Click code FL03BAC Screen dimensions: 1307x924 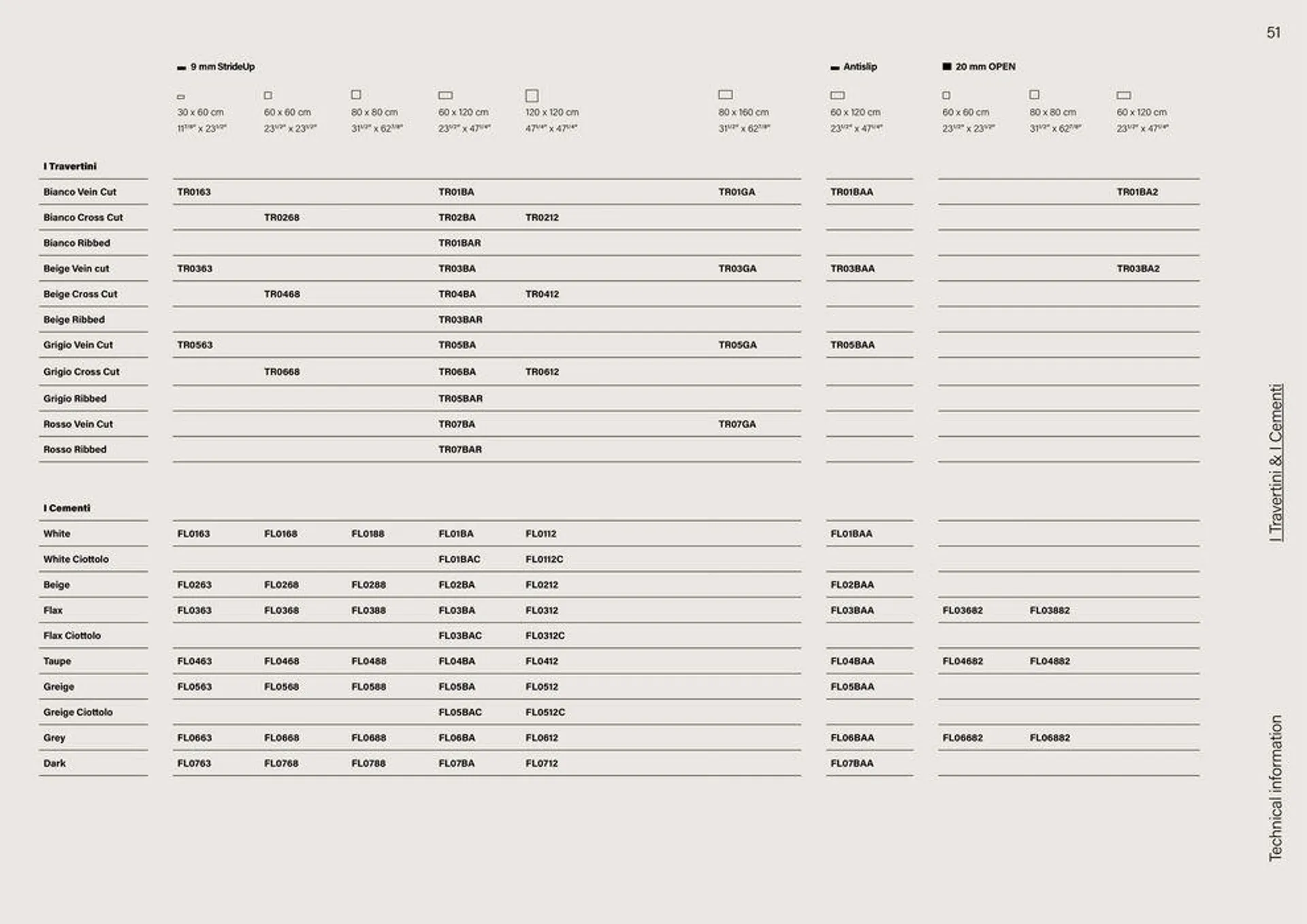pyautogui.click(x=460, y=636)
